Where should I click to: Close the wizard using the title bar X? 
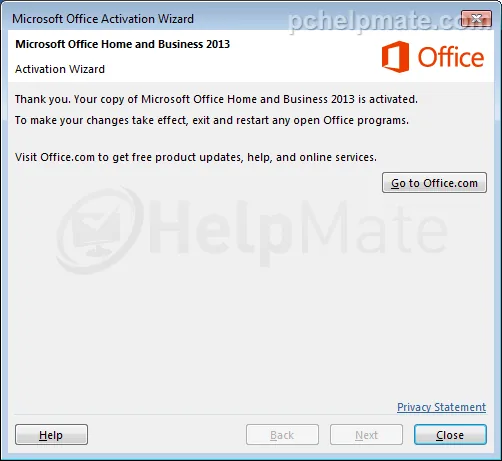[x=476, y=18]
